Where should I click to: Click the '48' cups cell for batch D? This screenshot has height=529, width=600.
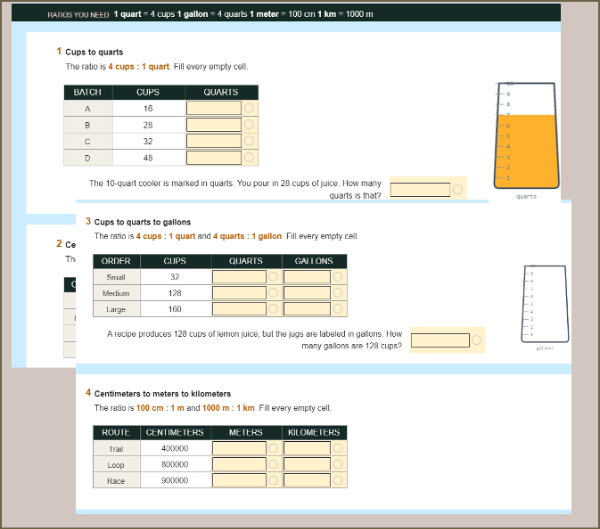click(x=148, y=158)
